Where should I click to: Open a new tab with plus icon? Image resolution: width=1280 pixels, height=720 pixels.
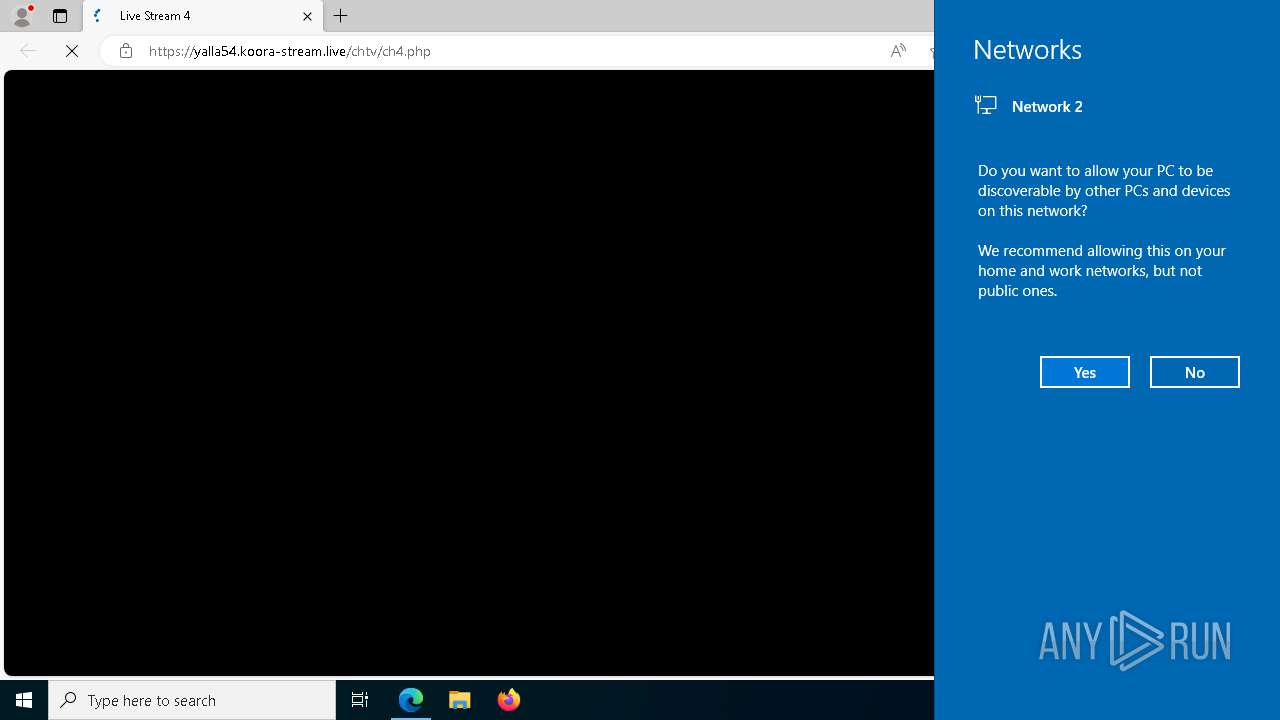click(341, 16)
